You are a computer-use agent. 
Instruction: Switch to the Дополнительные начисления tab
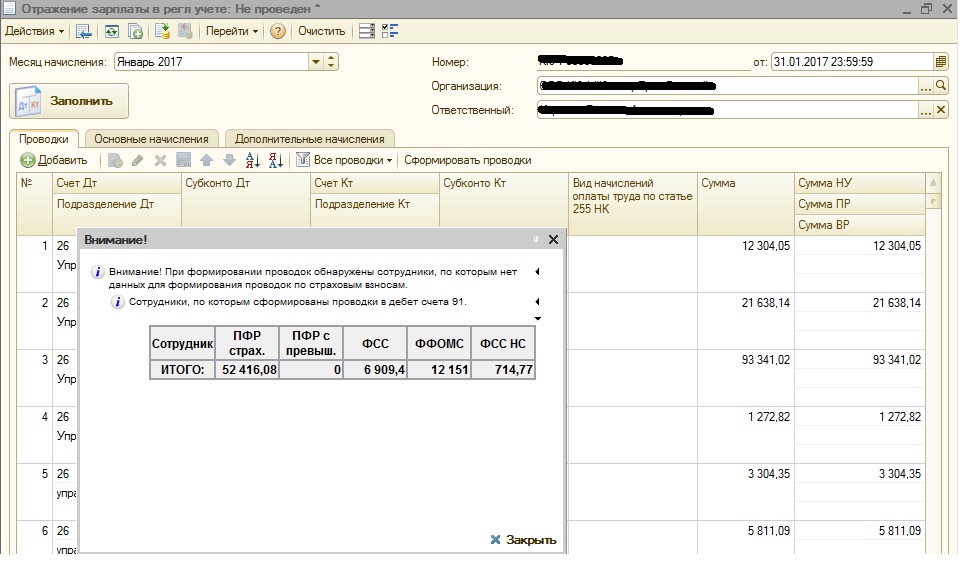click(x=309, y=139)
